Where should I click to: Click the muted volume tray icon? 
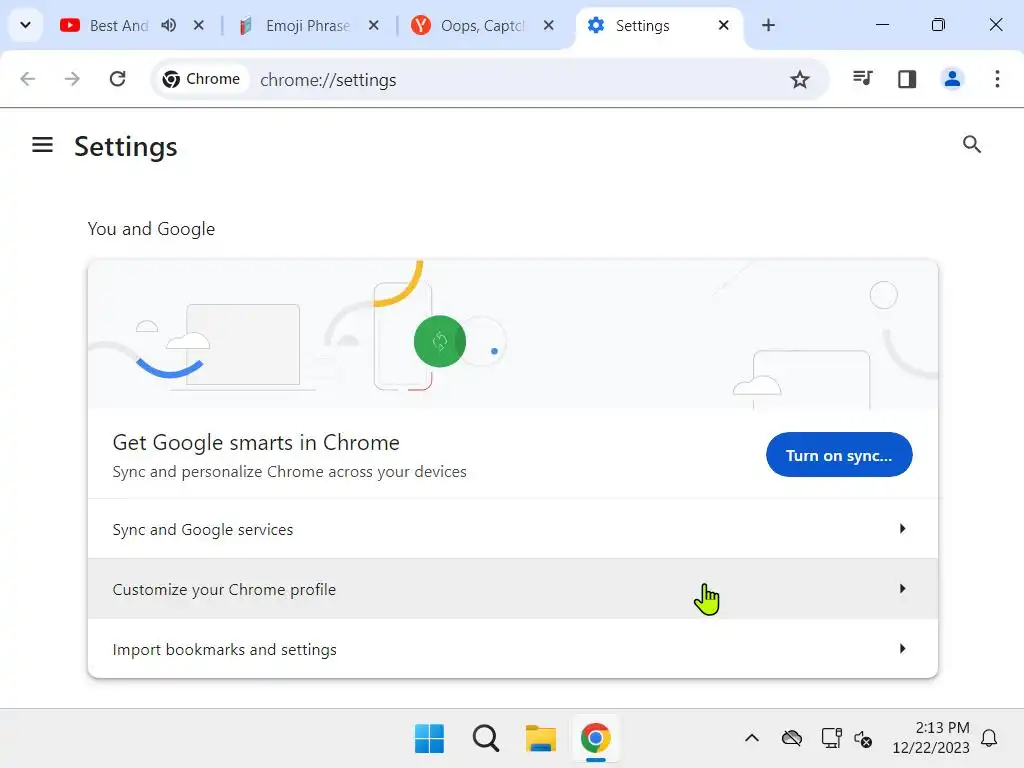point(863,739)
